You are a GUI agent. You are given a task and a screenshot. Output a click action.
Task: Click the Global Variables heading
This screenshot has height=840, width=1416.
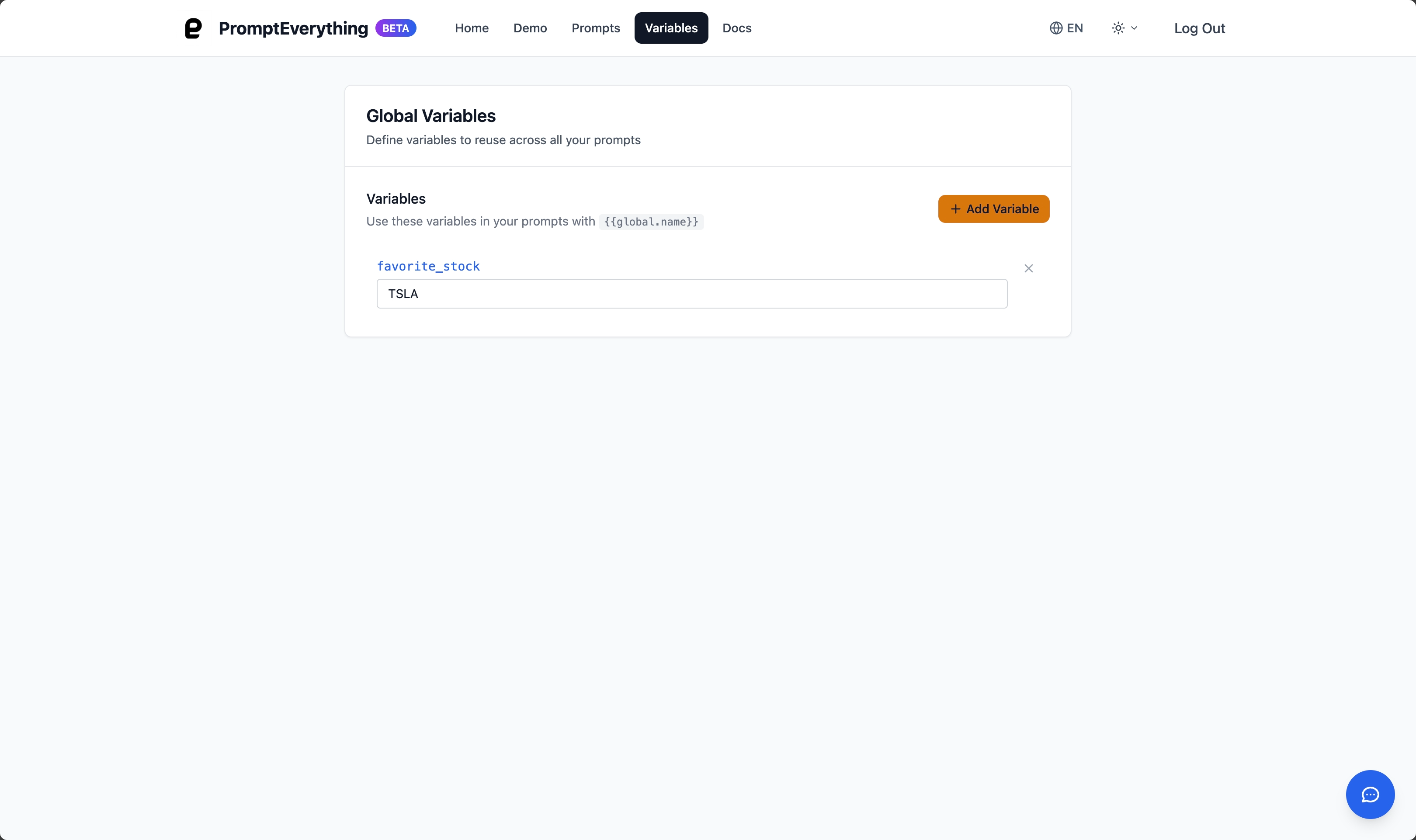(430, 116)
